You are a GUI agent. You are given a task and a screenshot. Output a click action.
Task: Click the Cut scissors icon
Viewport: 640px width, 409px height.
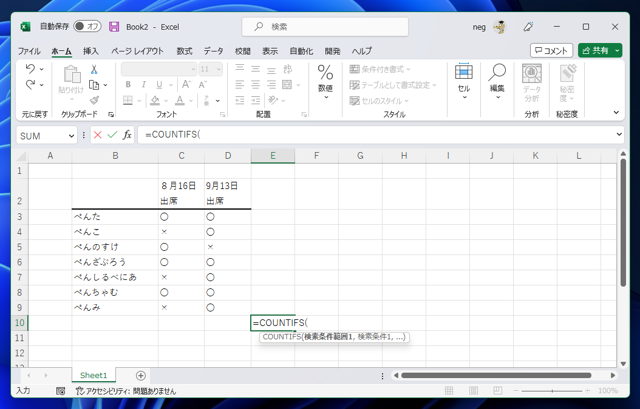coord(94,69)
